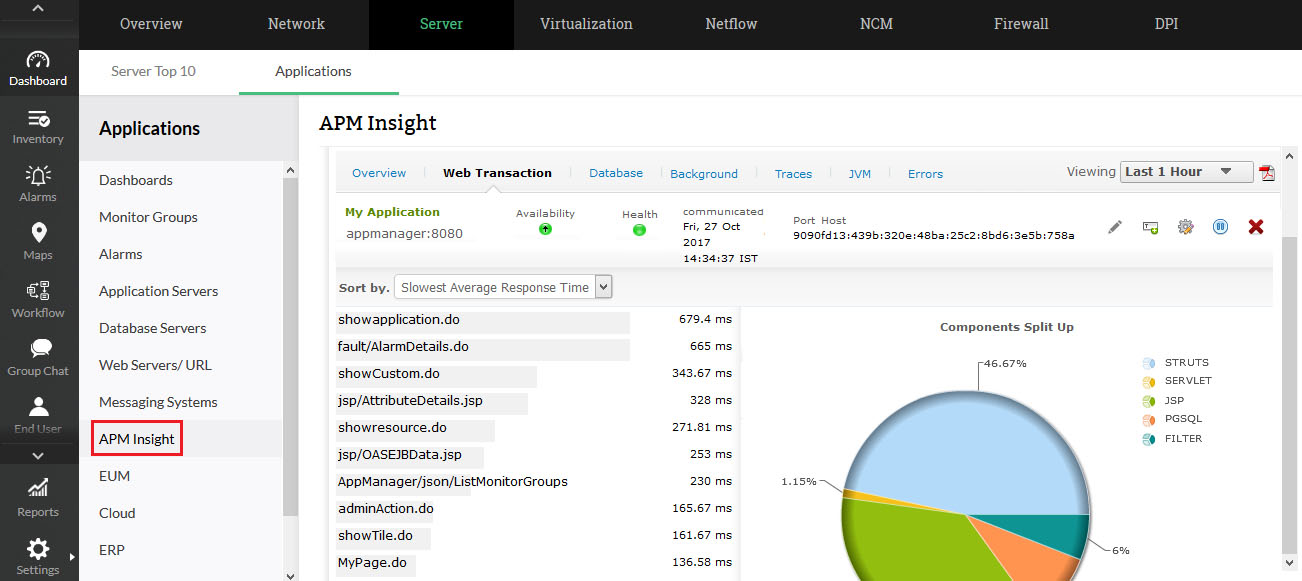Open the Traces tab
1302x581 pixels.
click(793, 174)
